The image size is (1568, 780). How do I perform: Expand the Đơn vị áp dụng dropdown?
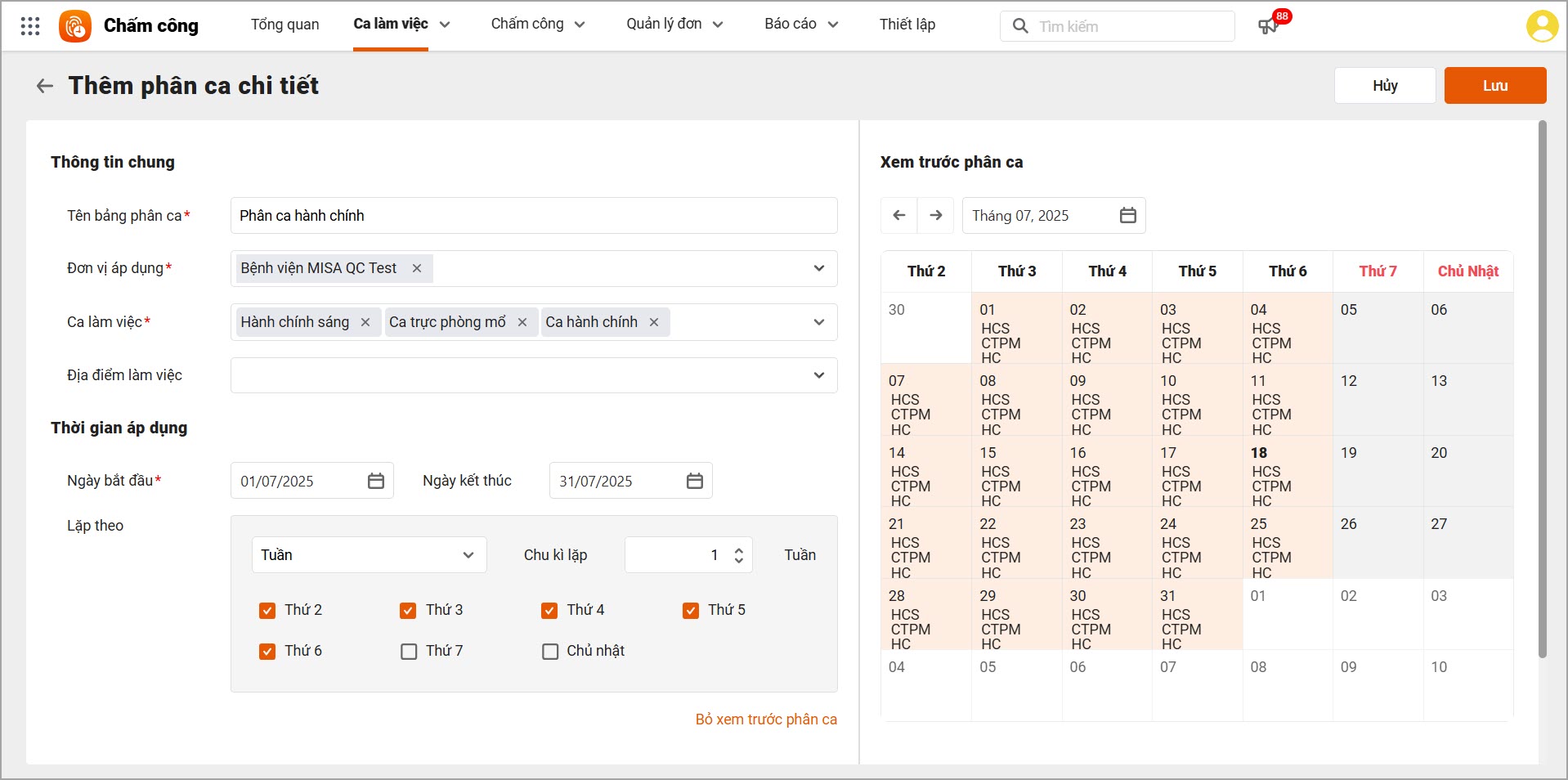pyautogui.click(x=818, y=268)
